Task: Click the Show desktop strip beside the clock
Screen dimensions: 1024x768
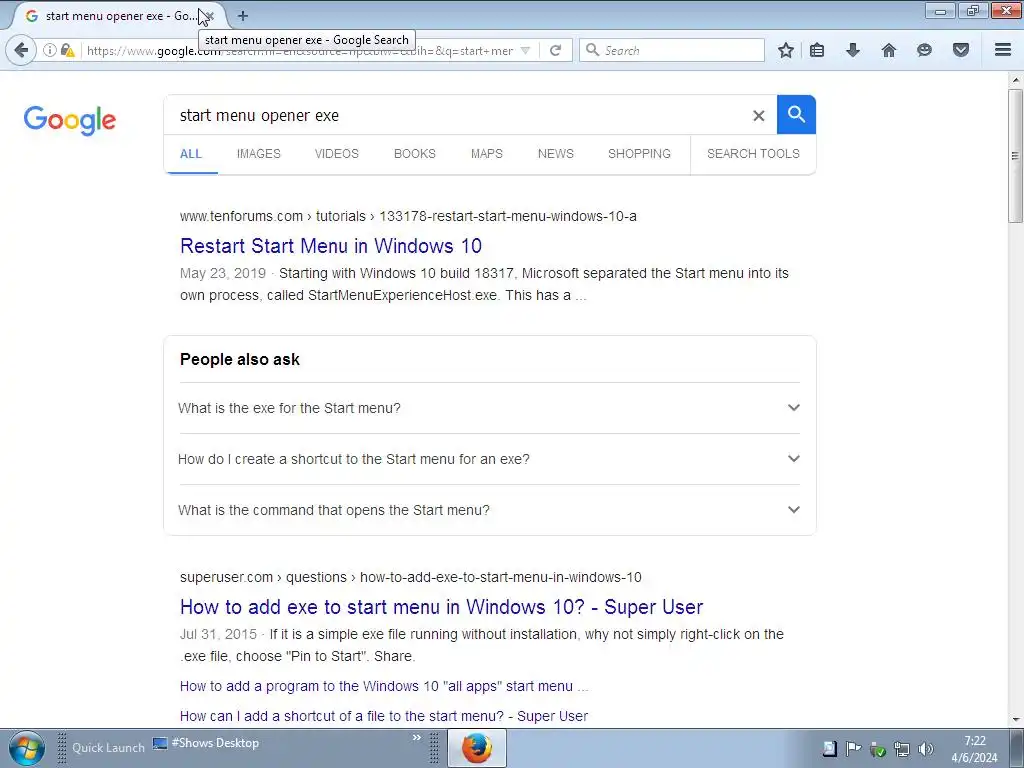Action: coord(1016,748)
